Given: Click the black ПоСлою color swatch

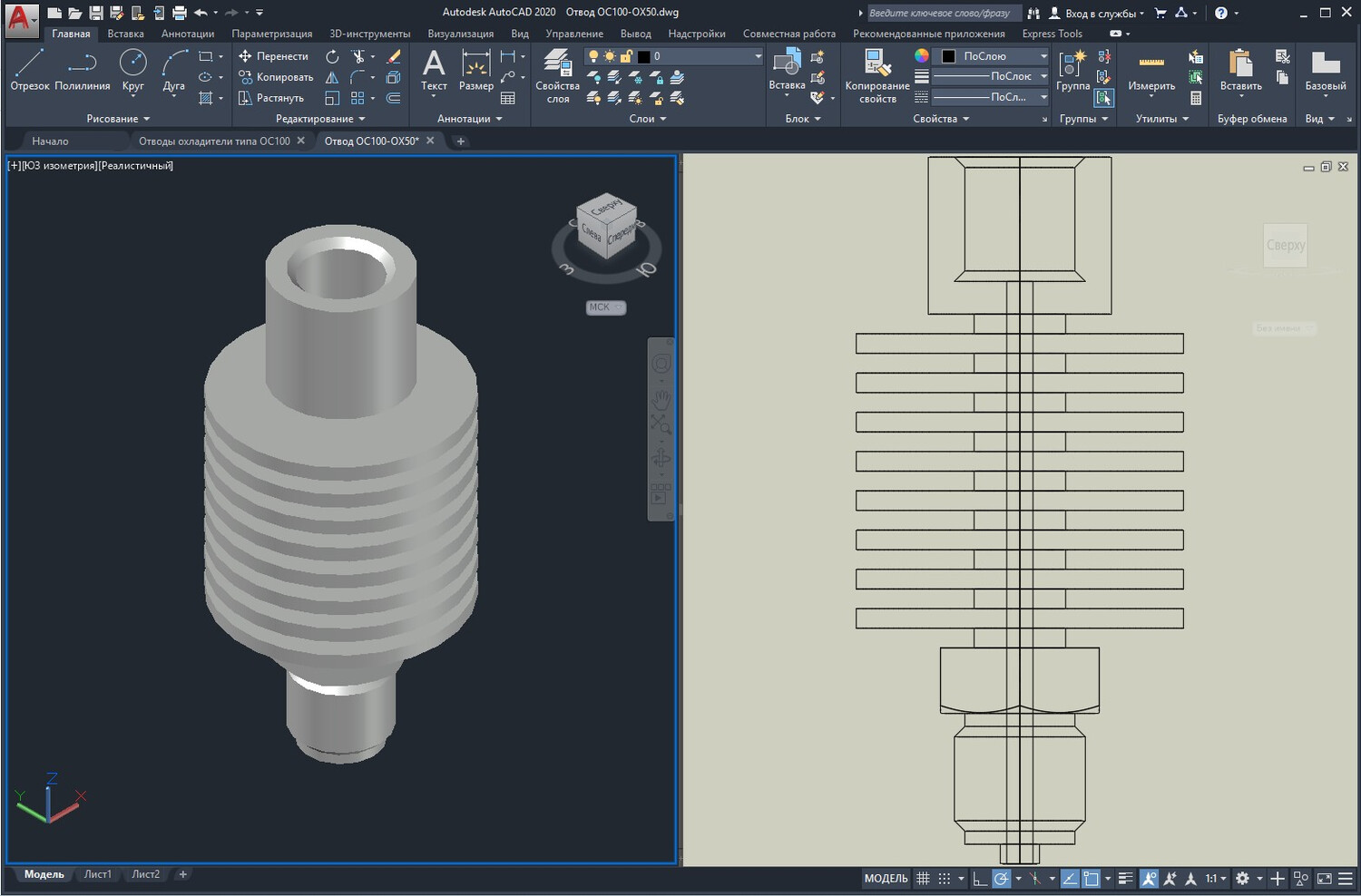Looking at the screenshot, I should [x=948, y=56].
